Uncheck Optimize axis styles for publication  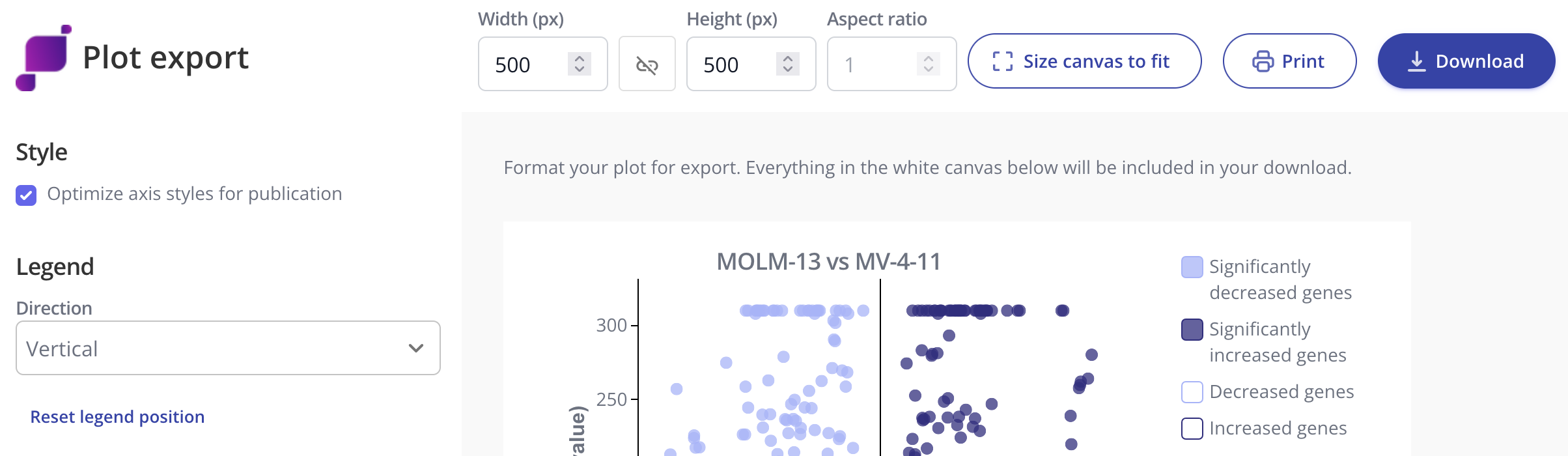pyautogui.click(x=25, y=193)
